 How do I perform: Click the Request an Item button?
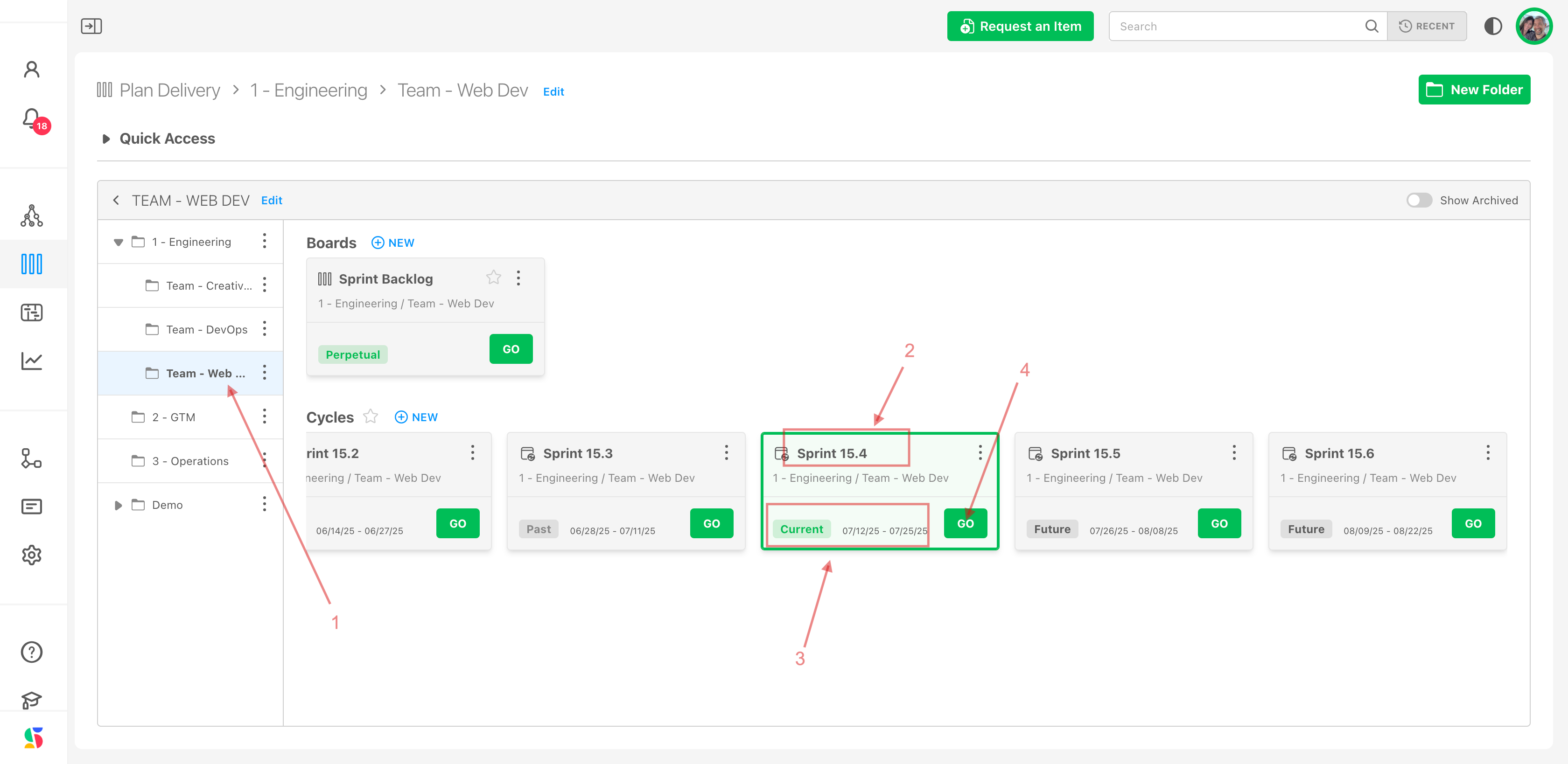(x=1020, y=26)
